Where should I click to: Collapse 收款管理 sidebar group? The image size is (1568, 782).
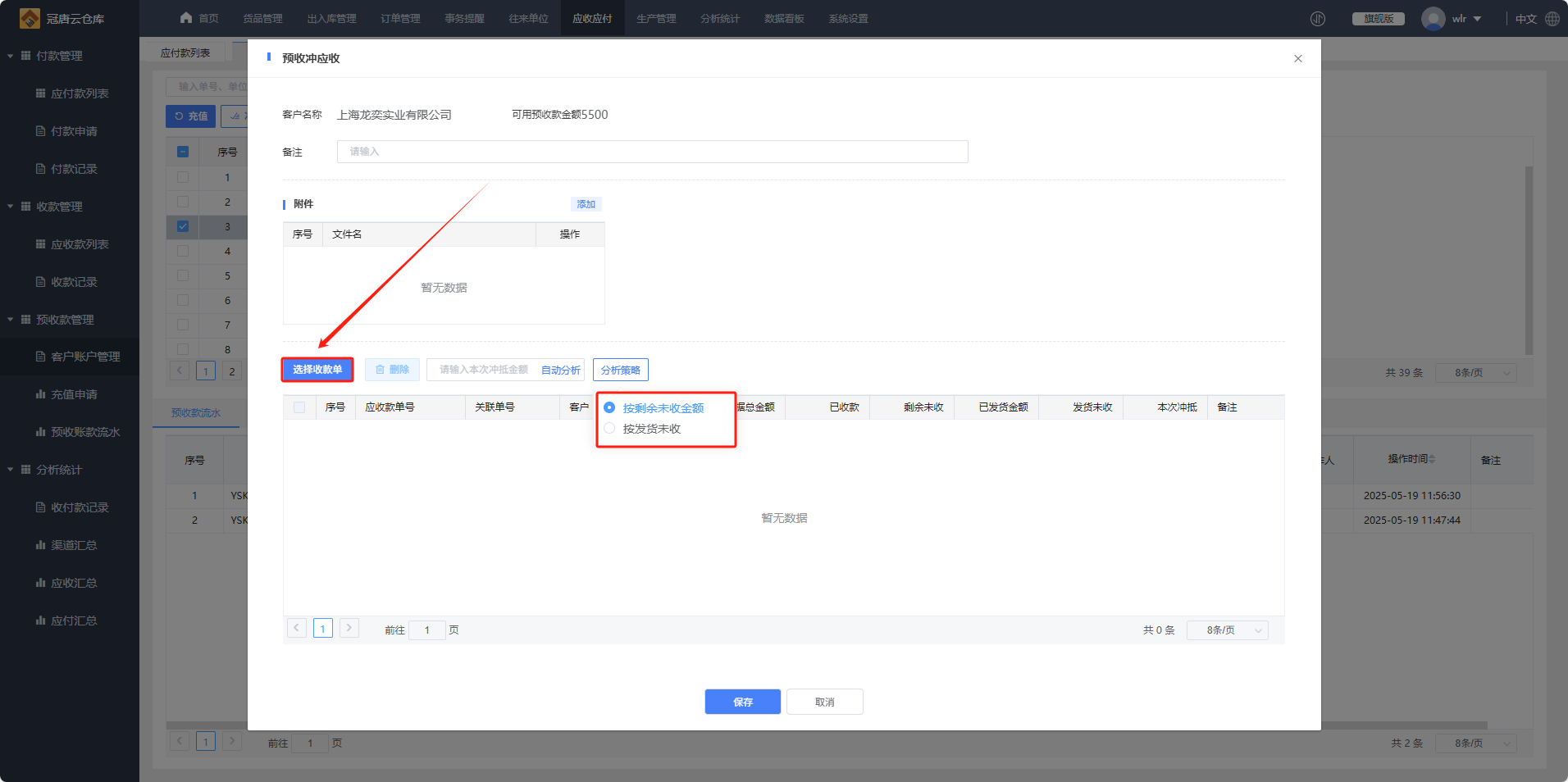[x=11, y=207]
